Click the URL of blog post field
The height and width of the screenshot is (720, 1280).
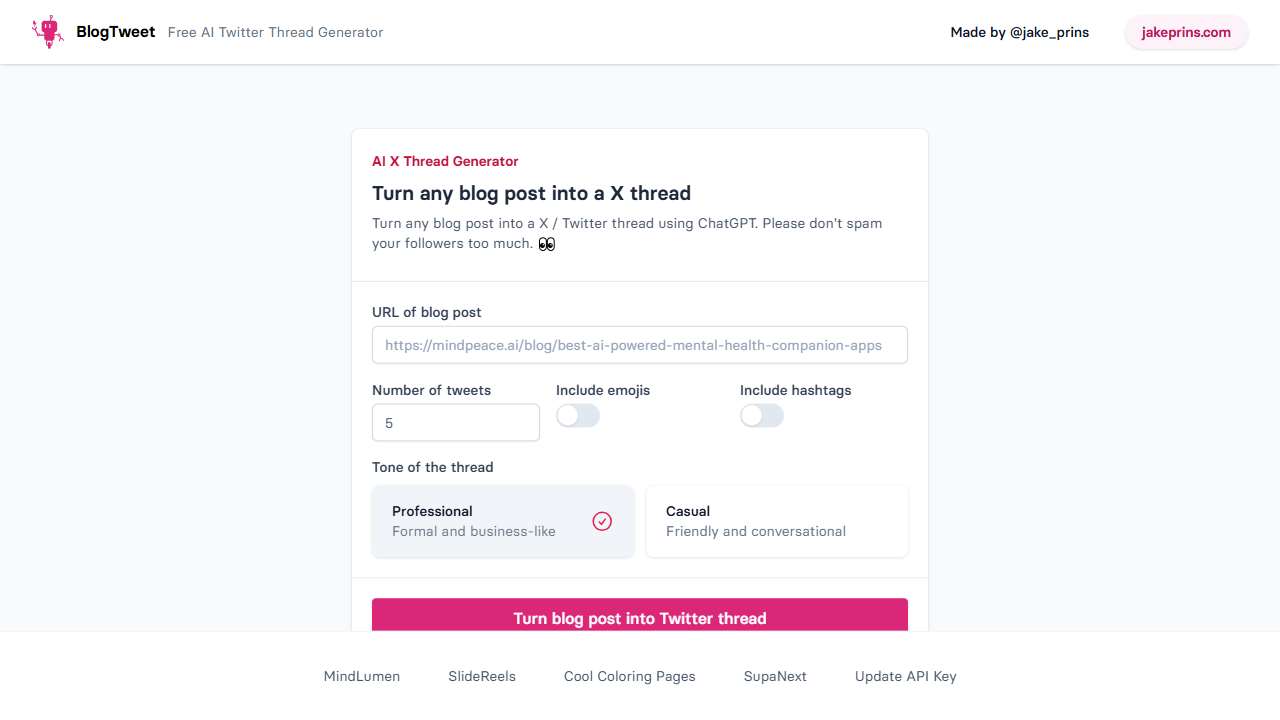point(640,345)
